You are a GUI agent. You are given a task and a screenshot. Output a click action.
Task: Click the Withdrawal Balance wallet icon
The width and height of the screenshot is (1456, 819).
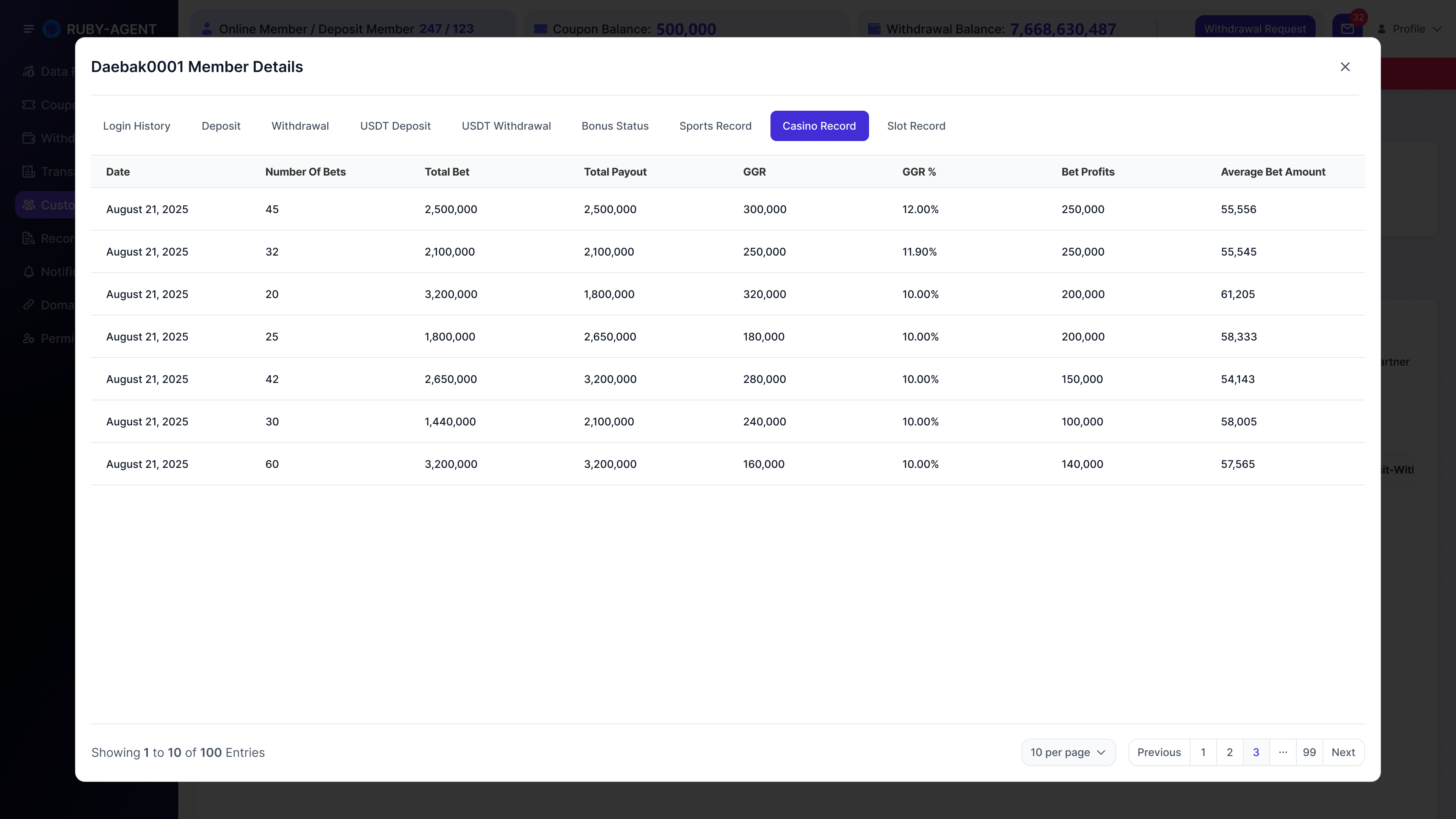[x=874, y=29]
